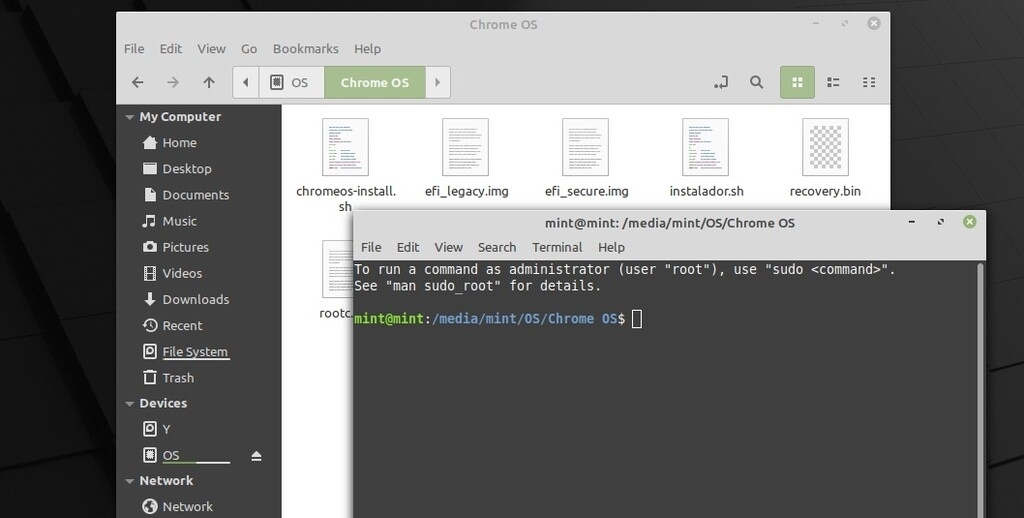The image size is (1024, 518).
Task: Select the efi_legacy.img file
Action: click(x=466, y=158)
